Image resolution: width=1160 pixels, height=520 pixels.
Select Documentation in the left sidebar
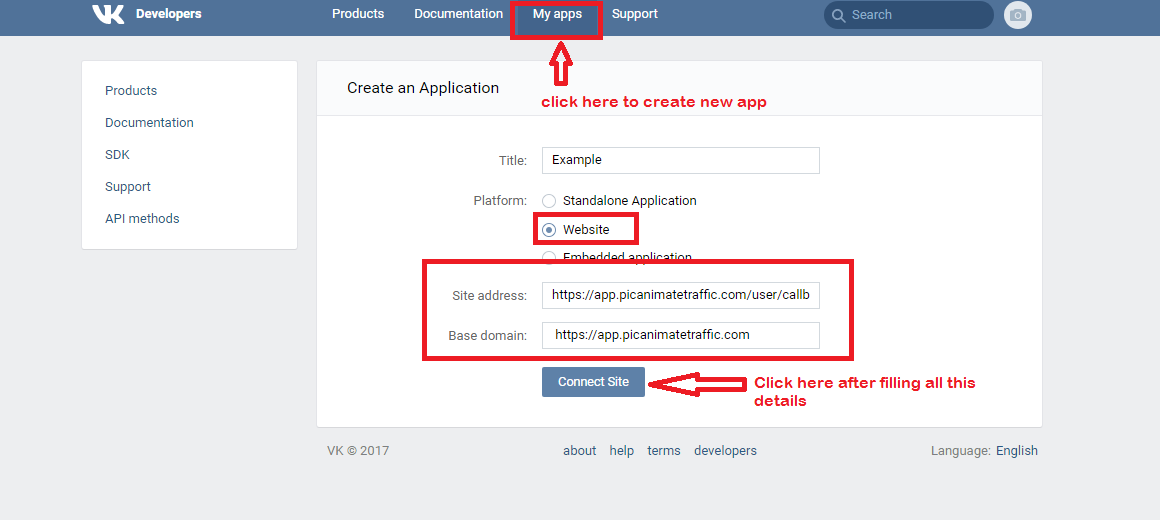(149, 123)
